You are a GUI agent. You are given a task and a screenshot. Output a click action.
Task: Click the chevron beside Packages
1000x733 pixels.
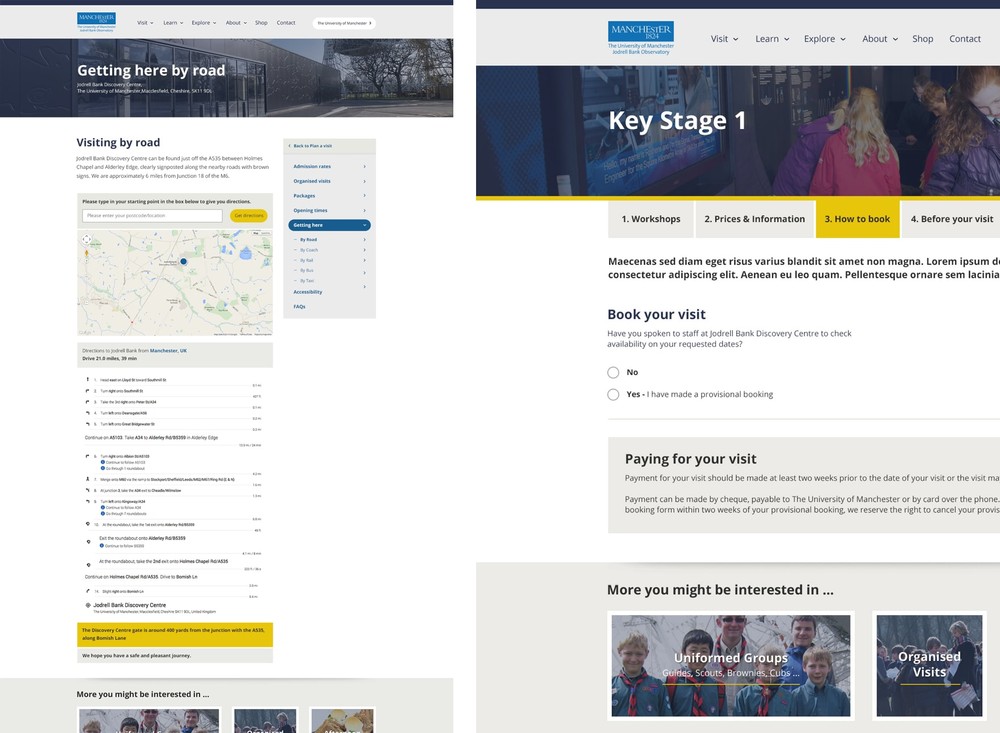(x=365, y=196)
